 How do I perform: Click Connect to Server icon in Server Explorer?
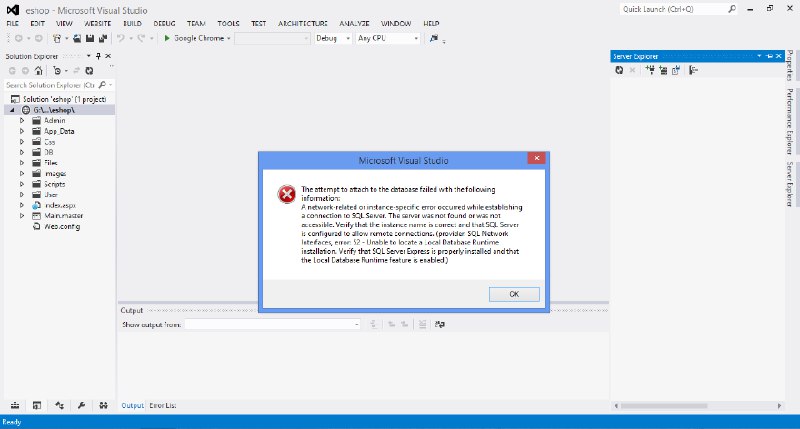coord(663,70)
